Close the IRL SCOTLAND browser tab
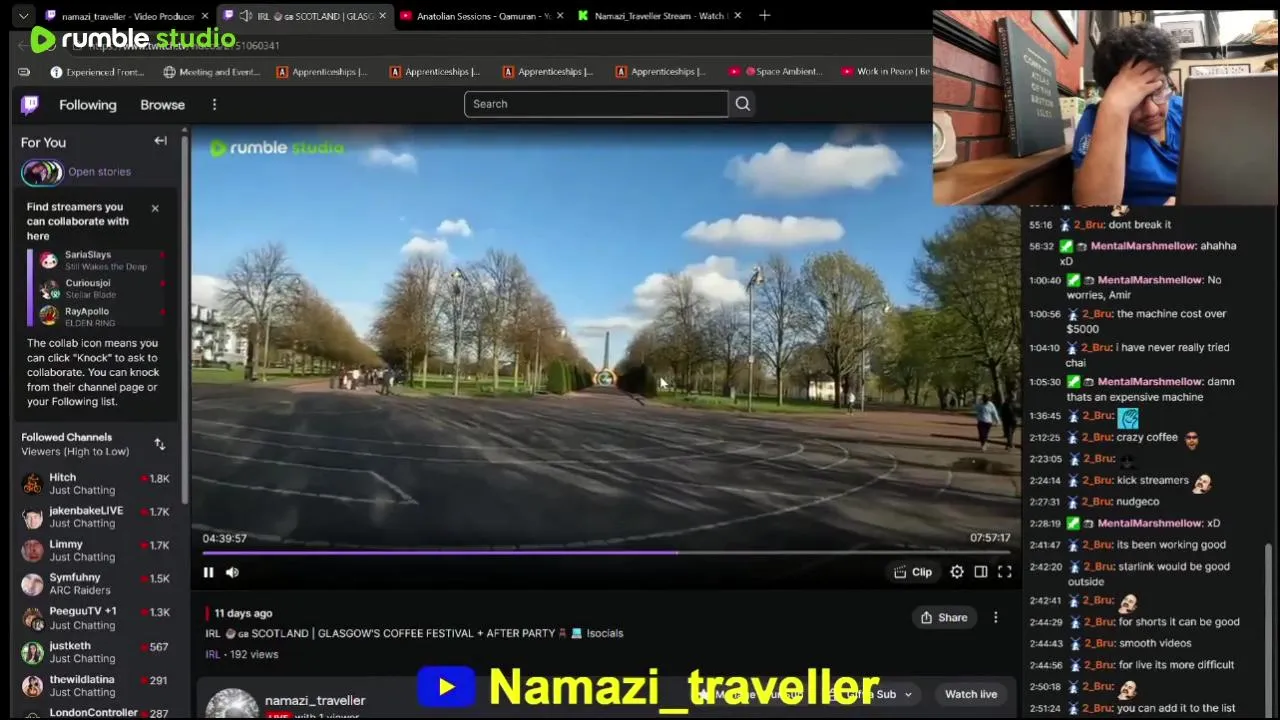 (x=382, y=16)
